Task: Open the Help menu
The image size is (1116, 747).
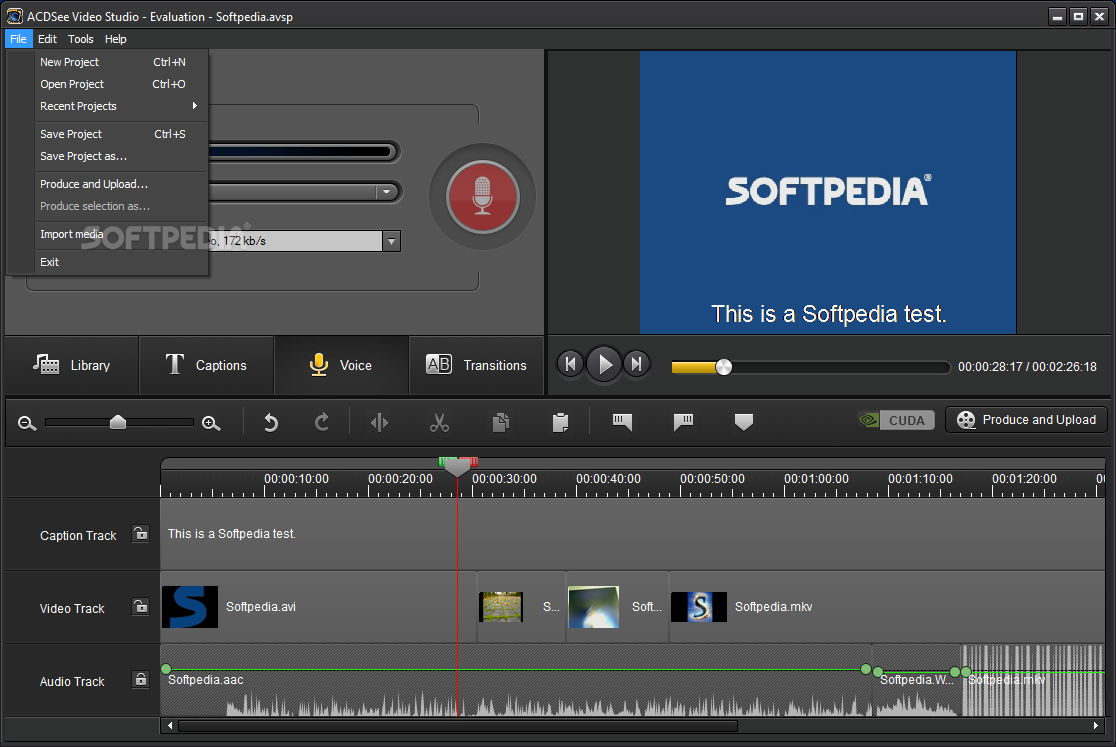Action: click(115, 39)
